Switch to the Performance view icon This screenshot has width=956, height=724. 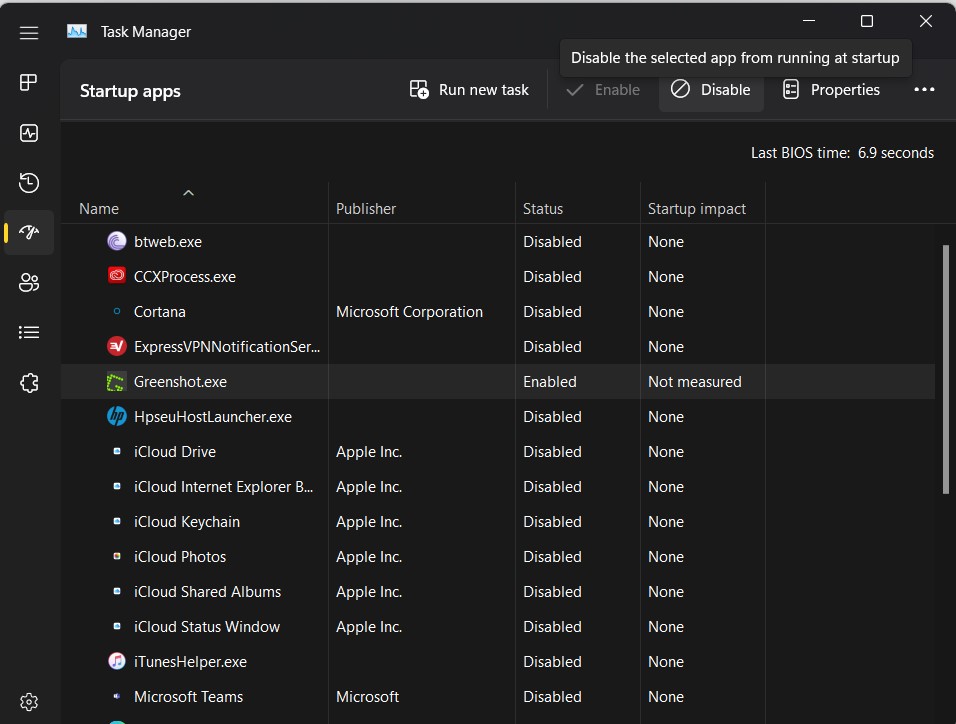tap(29, 132)
